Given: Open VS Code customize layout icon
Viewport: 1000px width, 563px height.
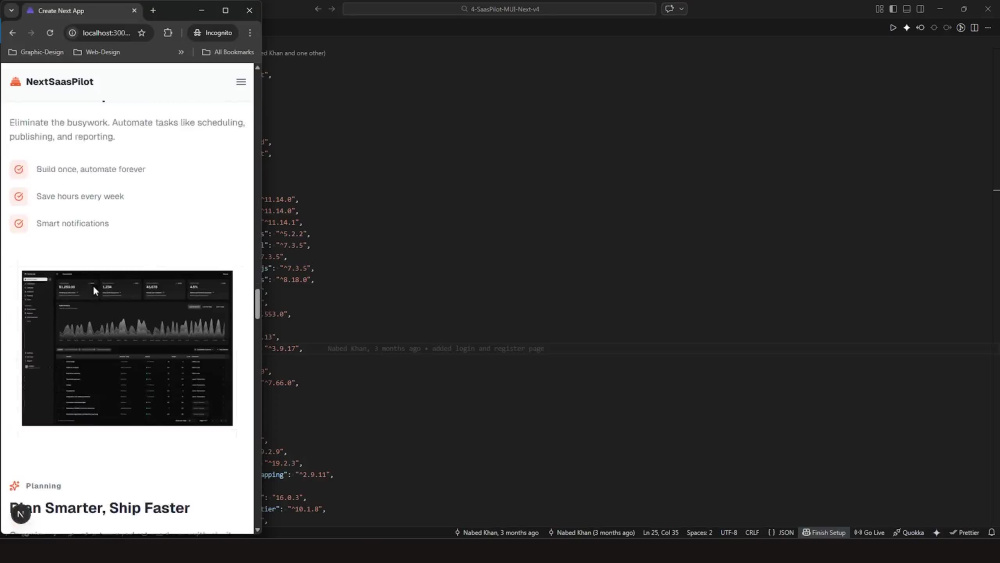Looking at the screenshot, I should point(879,9).
